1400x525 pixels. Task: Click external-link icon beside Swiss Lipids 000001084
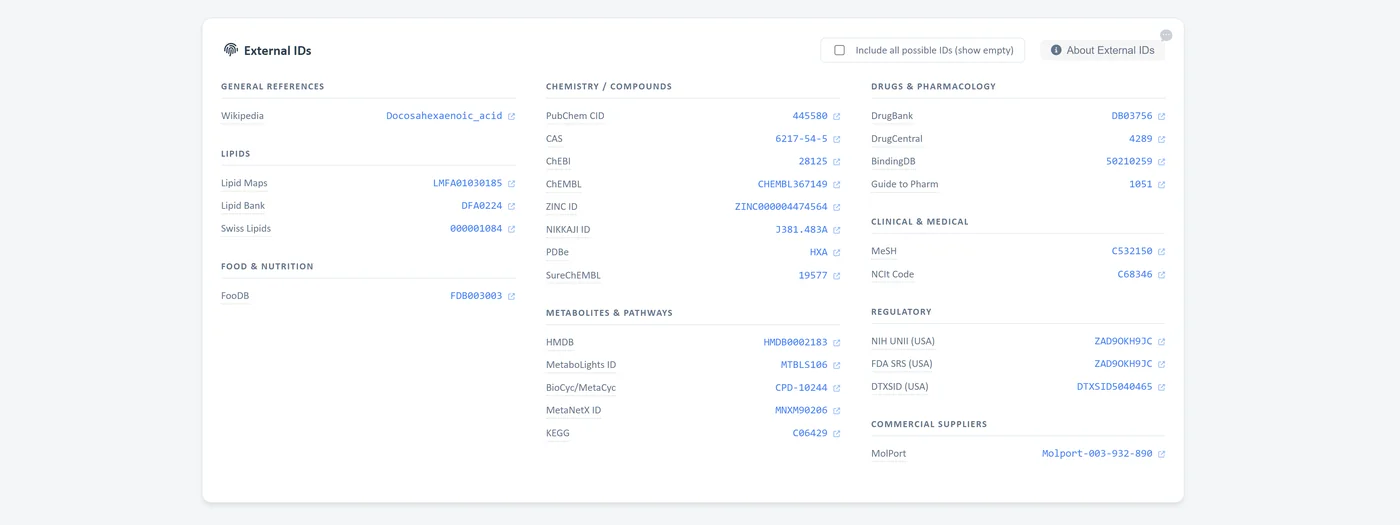(x=511, y=230)
